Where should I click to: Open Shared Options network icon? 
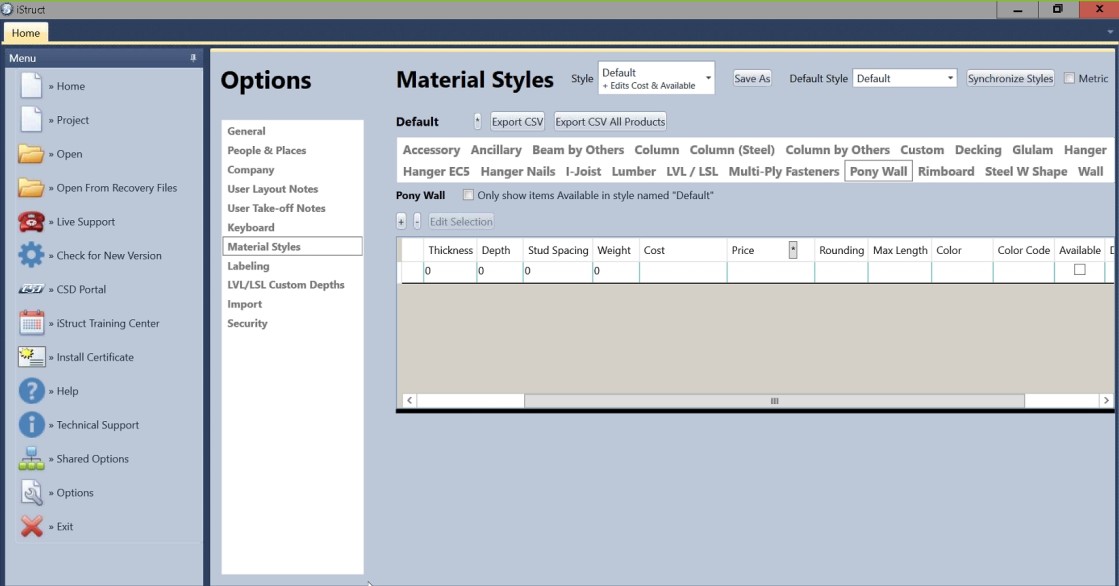[x=31, y=459]
